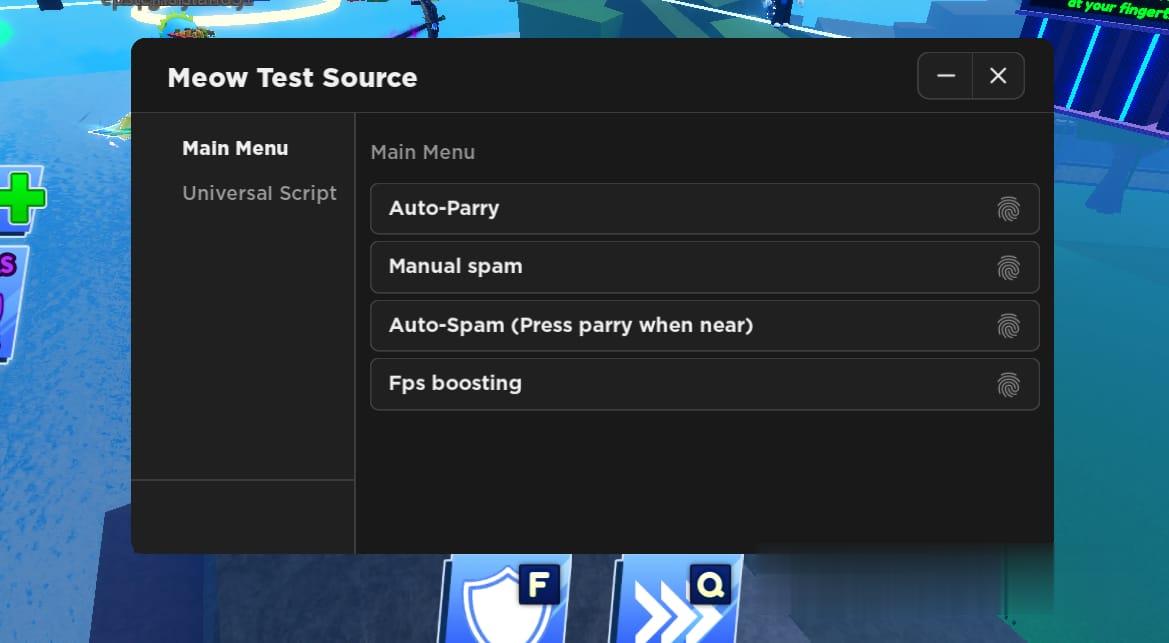The image size is (1169, 643).
Task: Minimize the Meow Test Source window
Action: tap(946, 76)
